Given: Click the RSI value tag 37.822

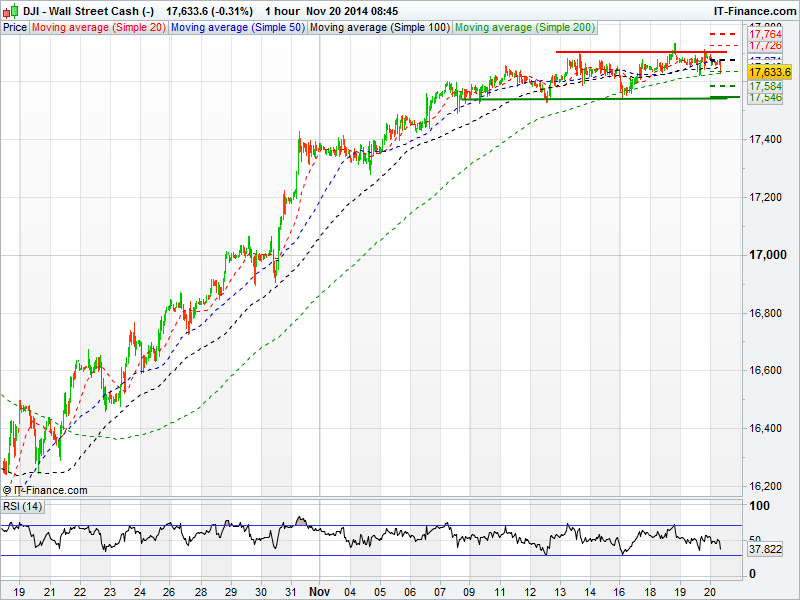Looking at the screenshot, I should click(x=766, y=549).
